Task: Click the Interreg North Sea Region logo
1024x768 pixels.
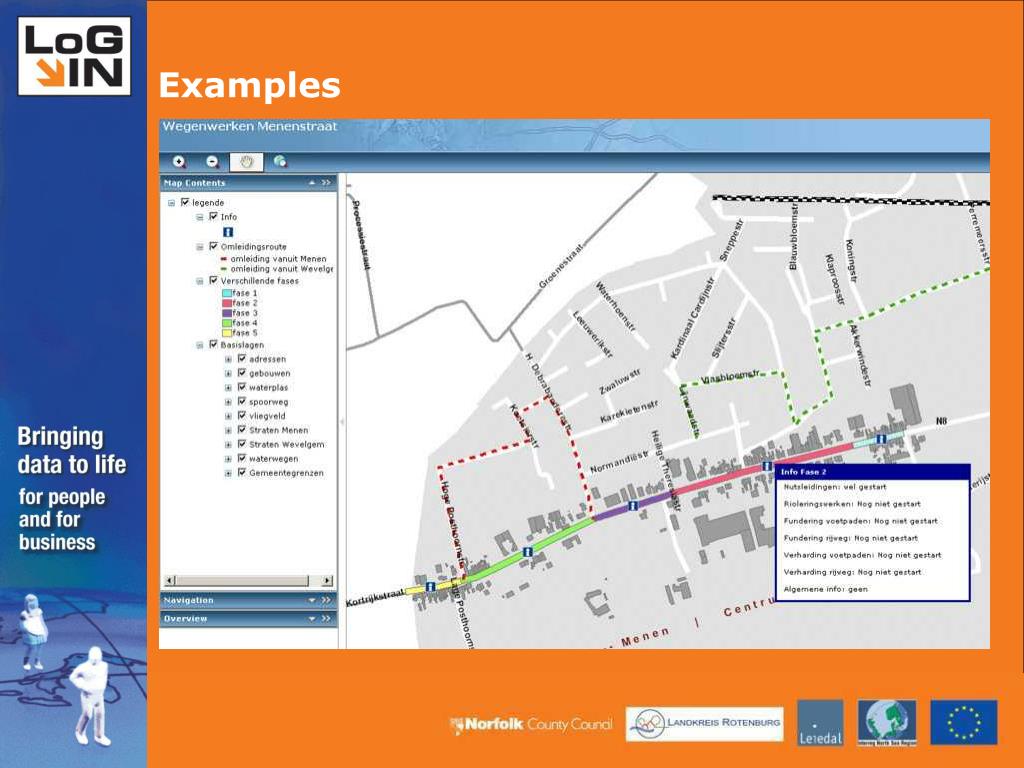Action: click(887, 723)
